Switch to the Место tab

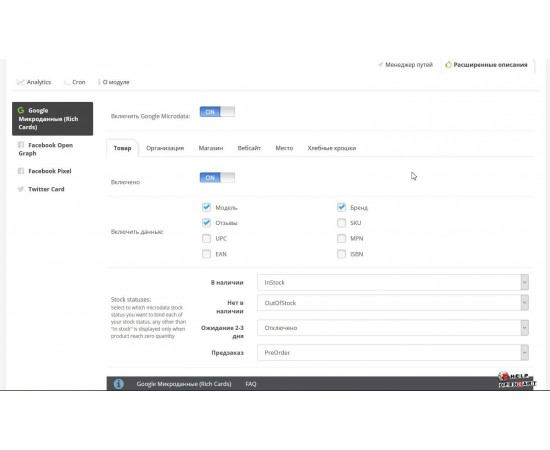pyautogui.click(x=284, y=148)
